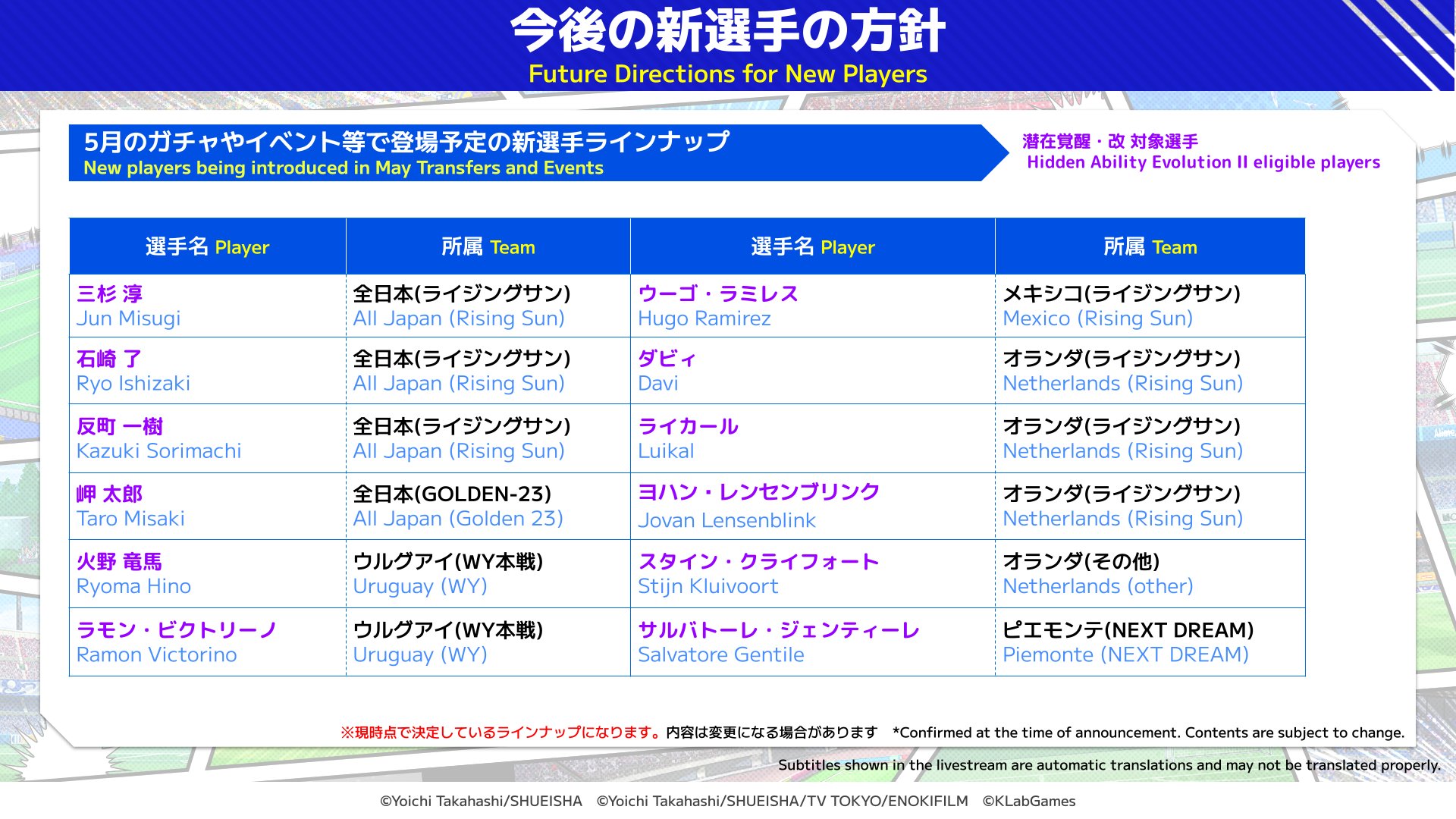Click the 'Confirmed at the time of announcement' note

[1148, 733]
